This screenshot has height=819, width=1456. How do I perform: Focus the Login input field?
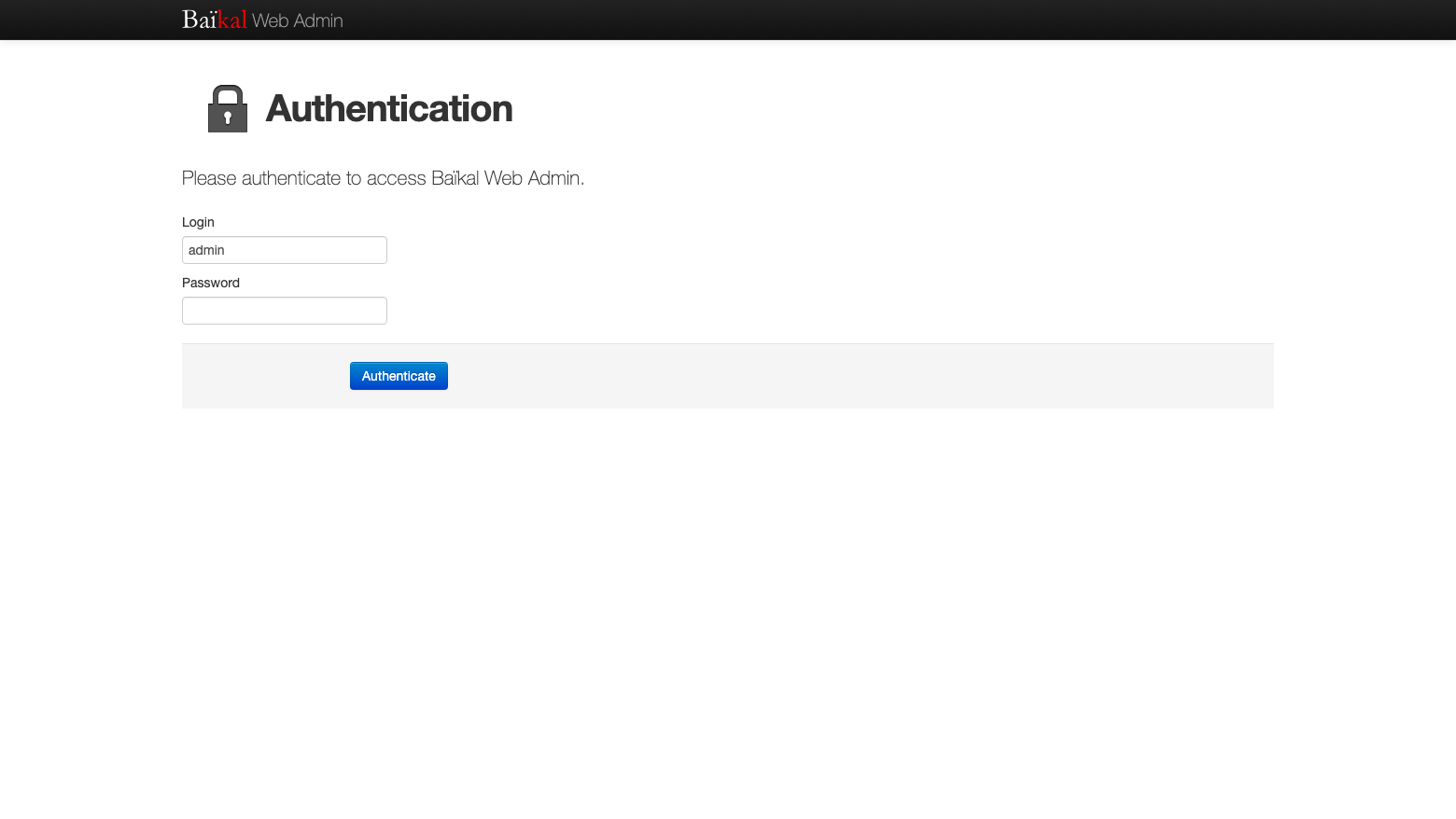(285, 250)
